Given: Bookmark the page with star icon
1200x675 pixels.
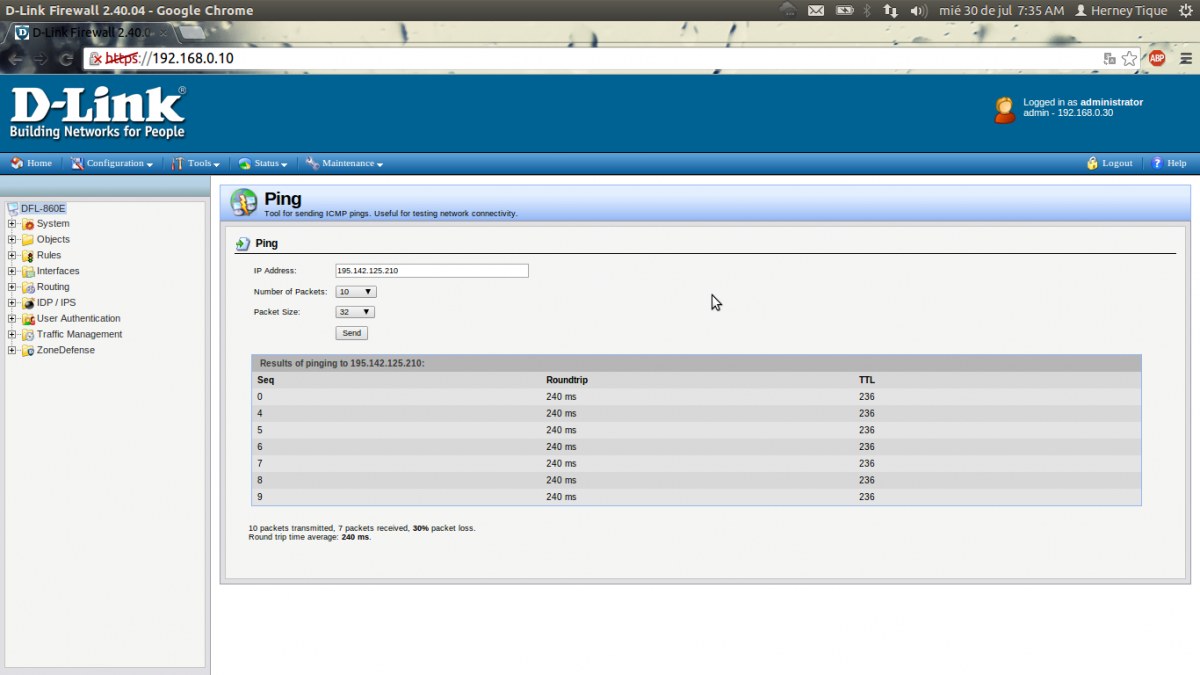Looking at the screenshot, I should point(1129,58).
